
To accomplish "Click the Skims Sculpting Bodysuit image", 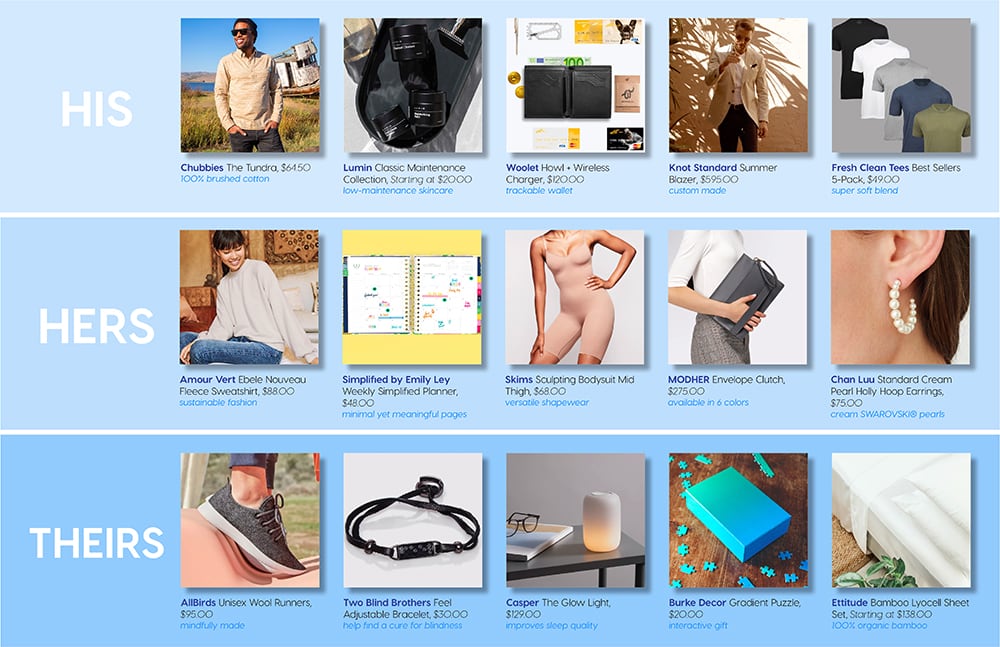I will coord(575,297).
